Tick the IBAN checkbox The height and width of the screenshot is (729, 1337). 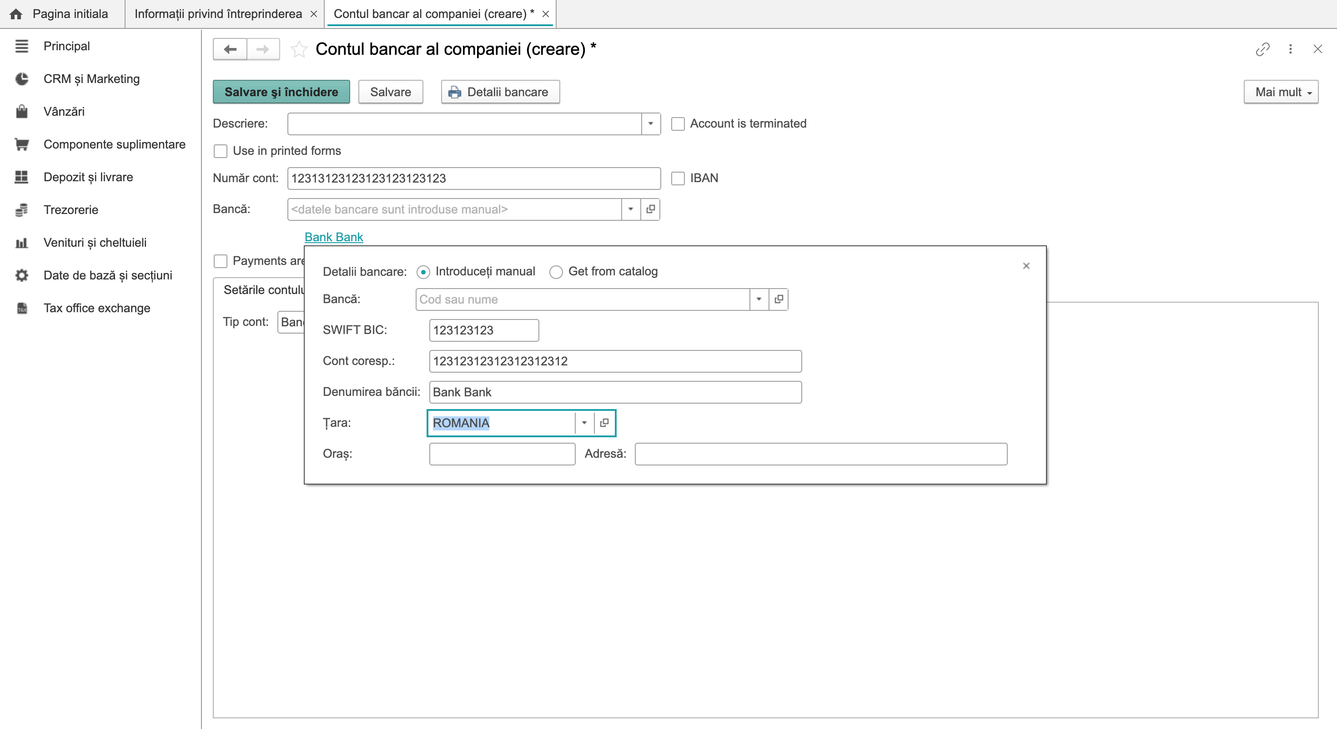coord(678,178)
